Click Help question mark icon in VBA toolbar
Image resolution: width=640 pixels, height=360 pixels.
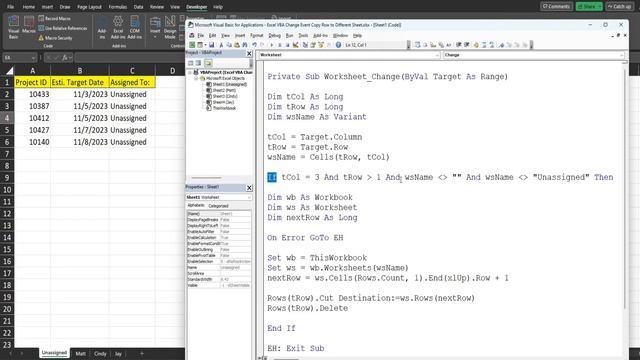tap(338, 45)
